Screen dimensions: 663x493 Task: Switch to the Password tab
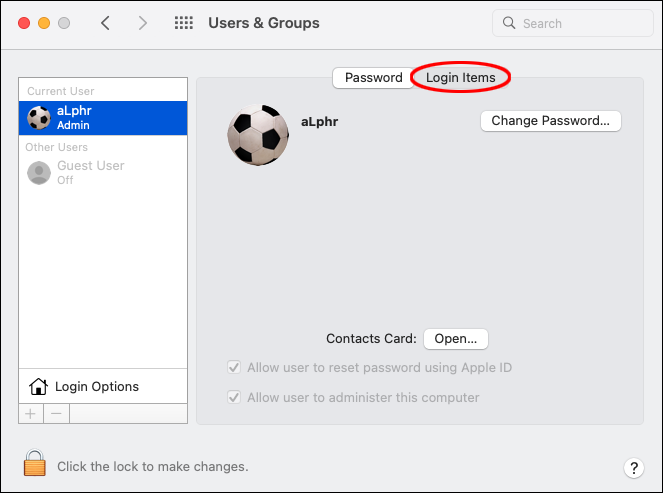click(x=373, y=77)
